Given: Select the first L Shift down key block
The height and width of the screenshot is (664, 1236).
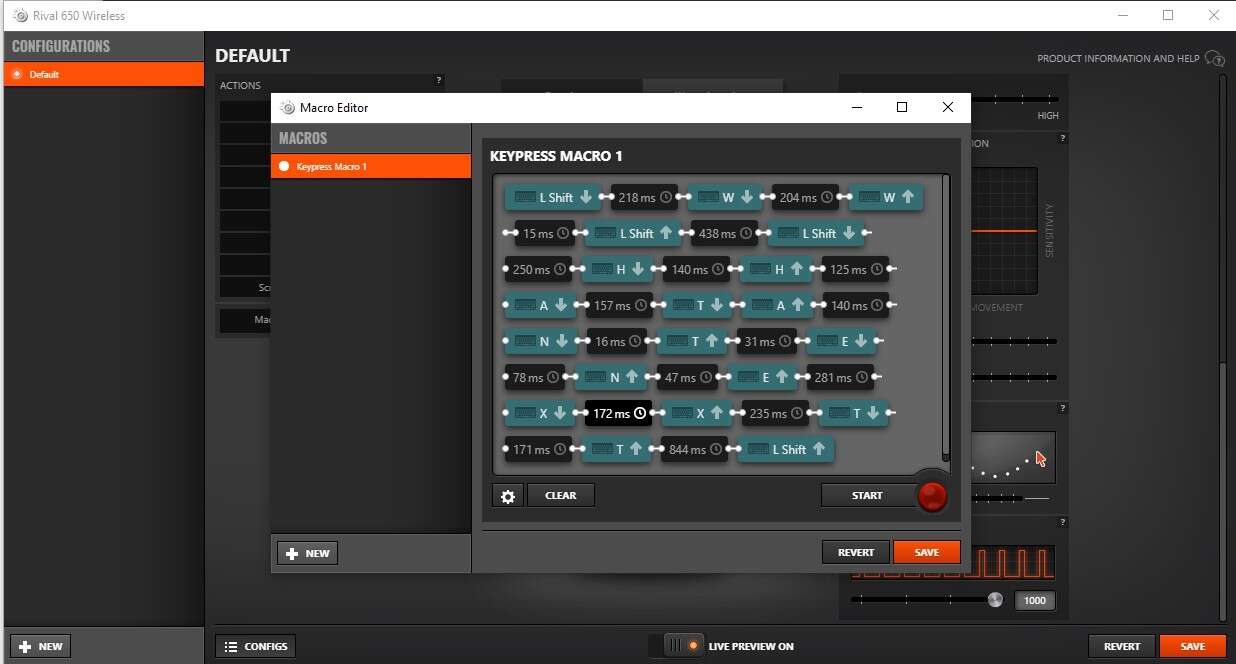Looking at the screenshot, I should tap(553, 198).
